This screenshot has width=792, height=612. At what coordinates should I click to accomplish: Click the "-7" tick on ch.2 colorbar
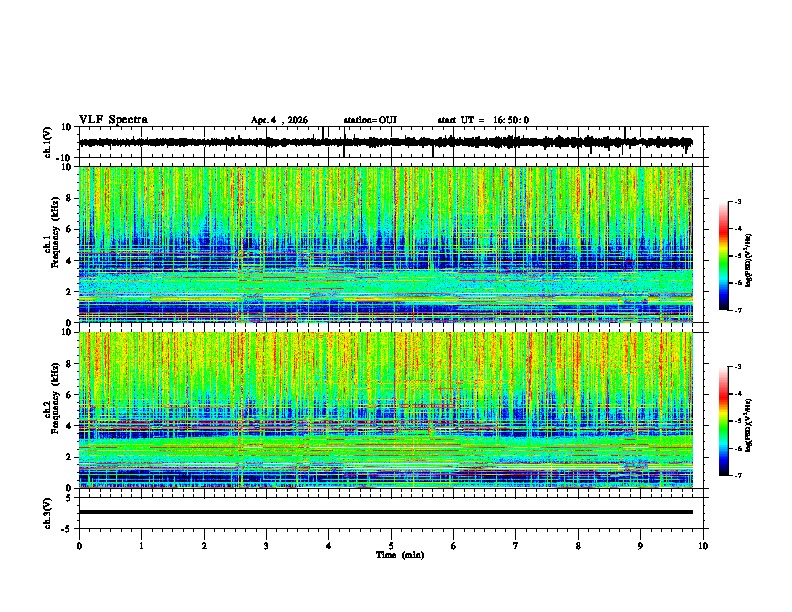coord(737,475)
